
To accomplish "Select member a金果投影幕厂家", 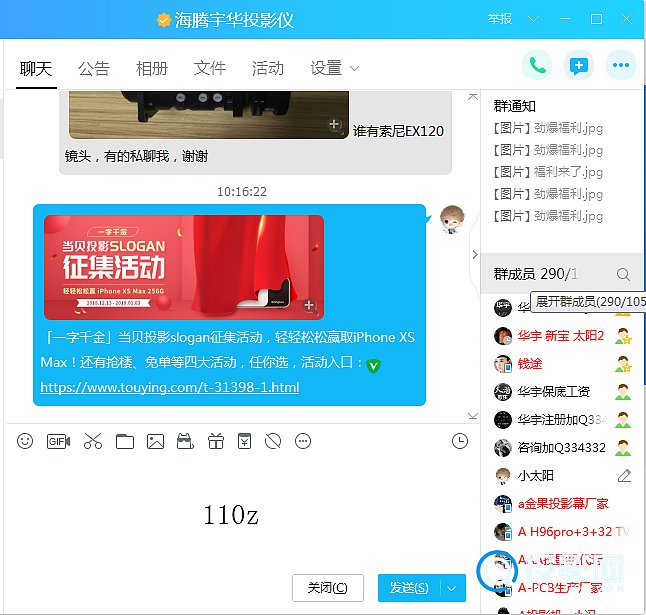I will [x=562, y=503].
